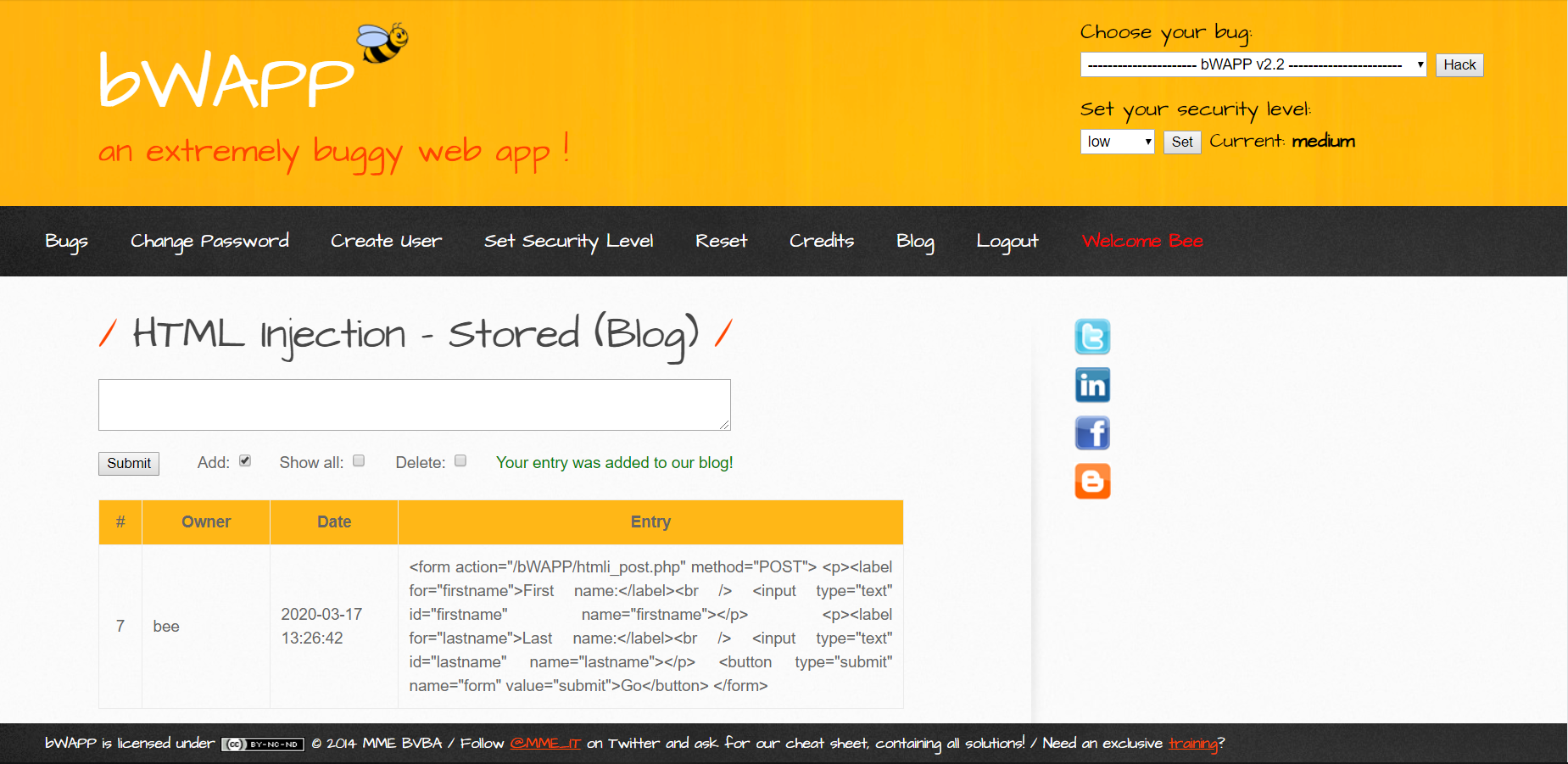This screenshot has height=764, width=1568.
Task: Open the LinkedIn social icon
Action: (1092, 385)
